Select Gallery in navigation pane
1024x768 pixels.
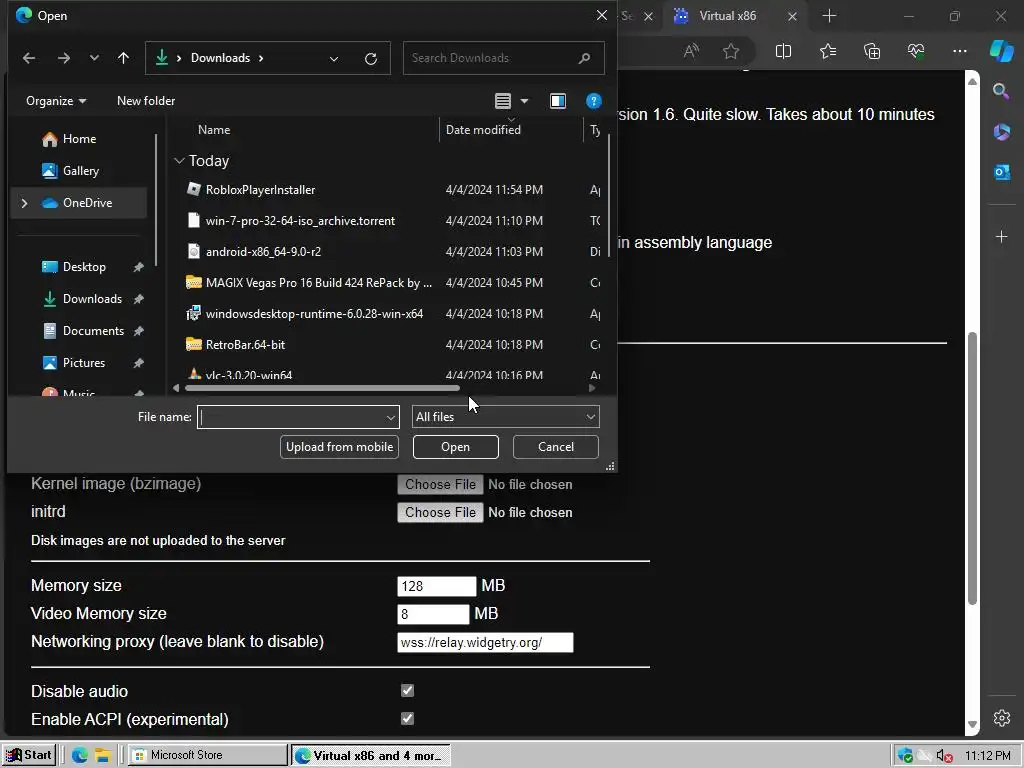tap(80, 170)
